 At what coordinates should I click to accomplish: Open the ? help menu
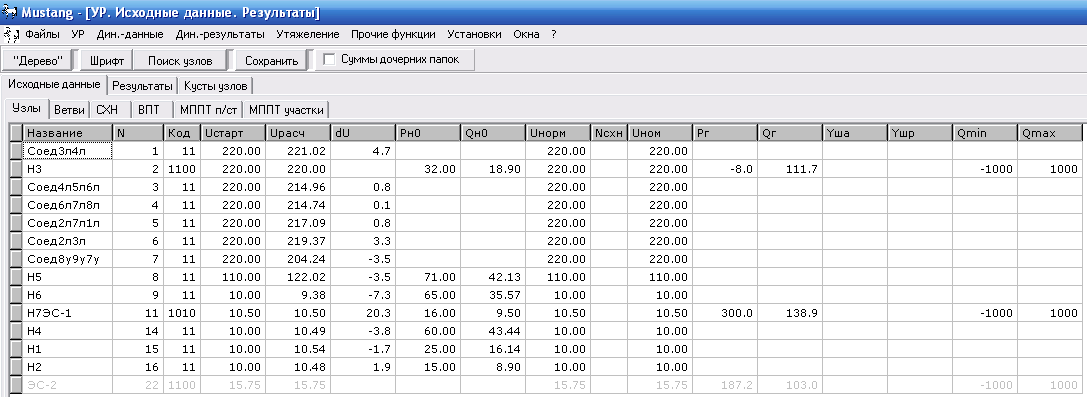pyautogui.click(x=553, y=34)
